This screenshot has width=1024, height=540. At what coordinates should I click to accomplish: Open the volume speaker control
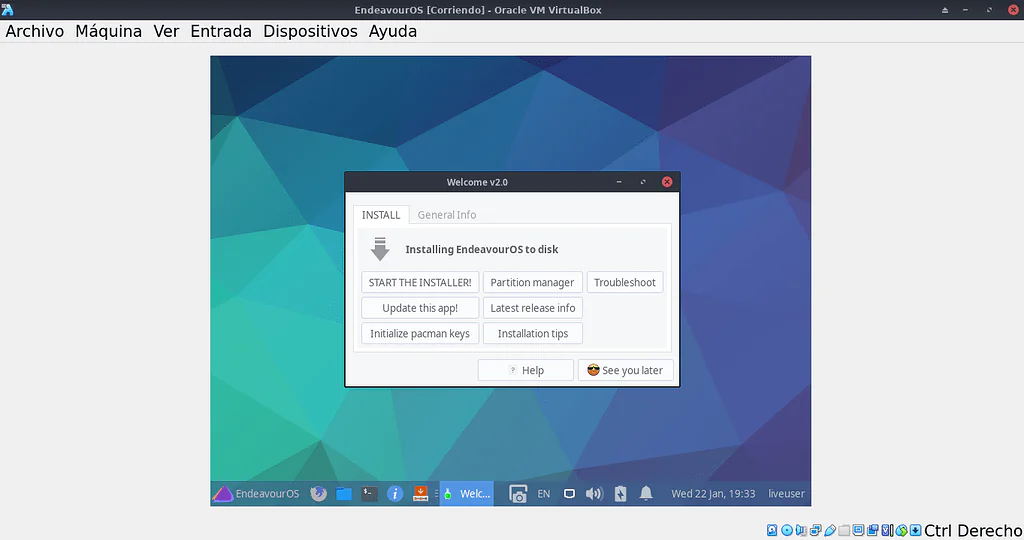coord(594,494)
